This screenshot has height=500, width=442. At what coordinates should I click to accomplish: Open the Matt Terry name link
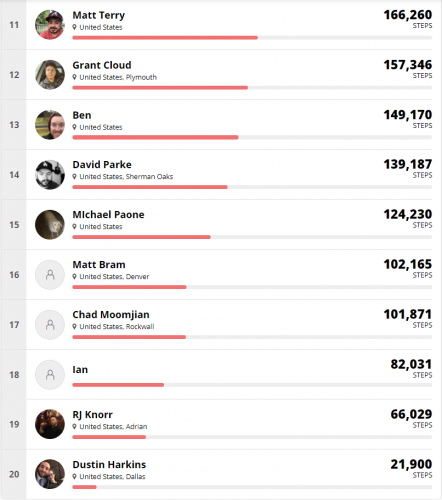tap(99, 15)
